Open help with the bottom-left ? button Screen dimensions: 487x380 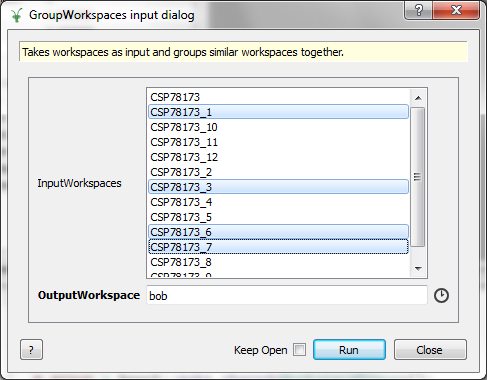coord(31,350)
